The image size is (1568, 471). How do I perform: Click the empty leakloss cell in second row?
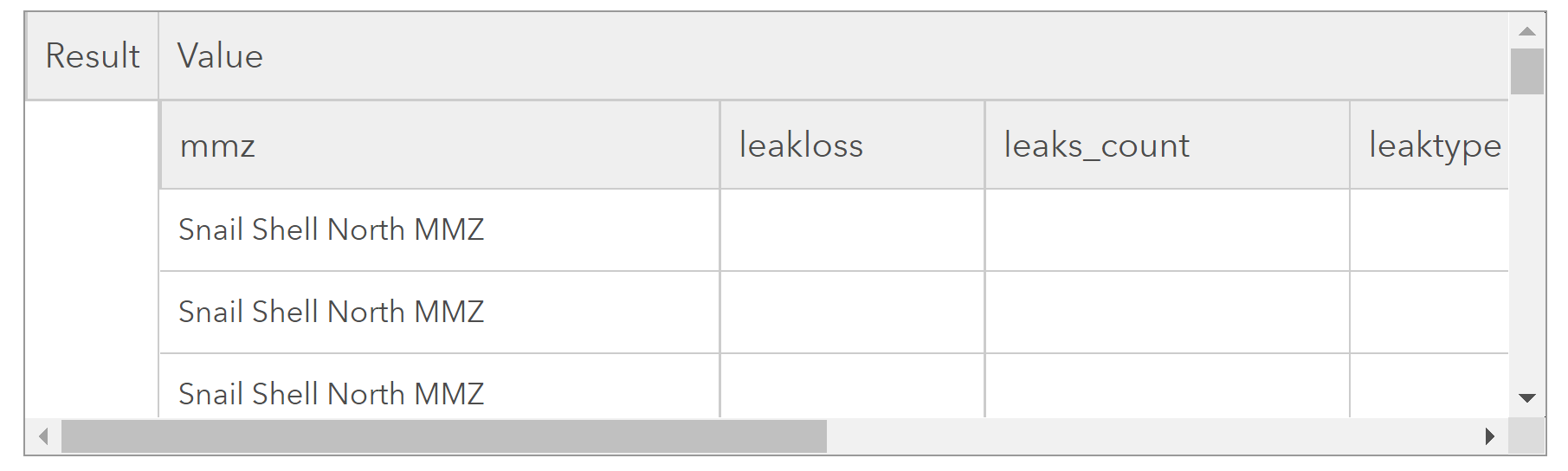852,312
